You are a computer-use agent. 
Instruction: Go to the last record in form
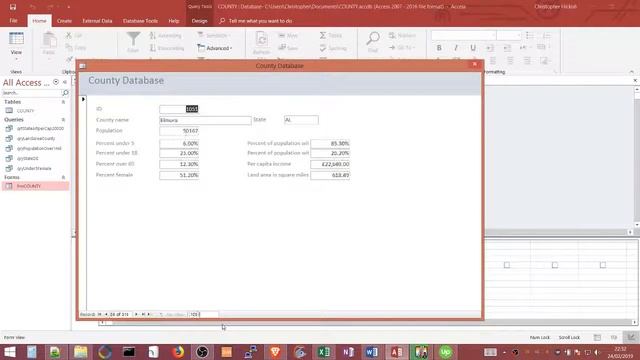(x=143, y=314)
